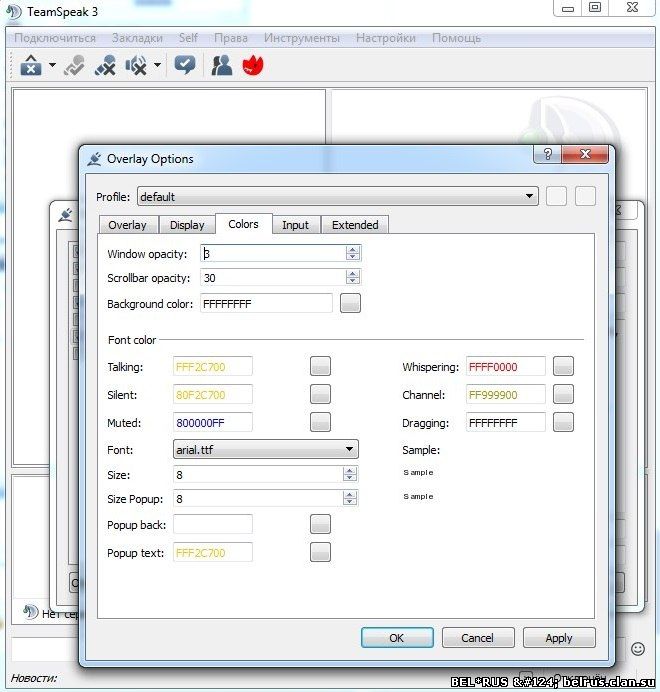This screenshot has width=660, height=692.
Task: Switch to the Overlay tab
Action: tap(128, 225)
